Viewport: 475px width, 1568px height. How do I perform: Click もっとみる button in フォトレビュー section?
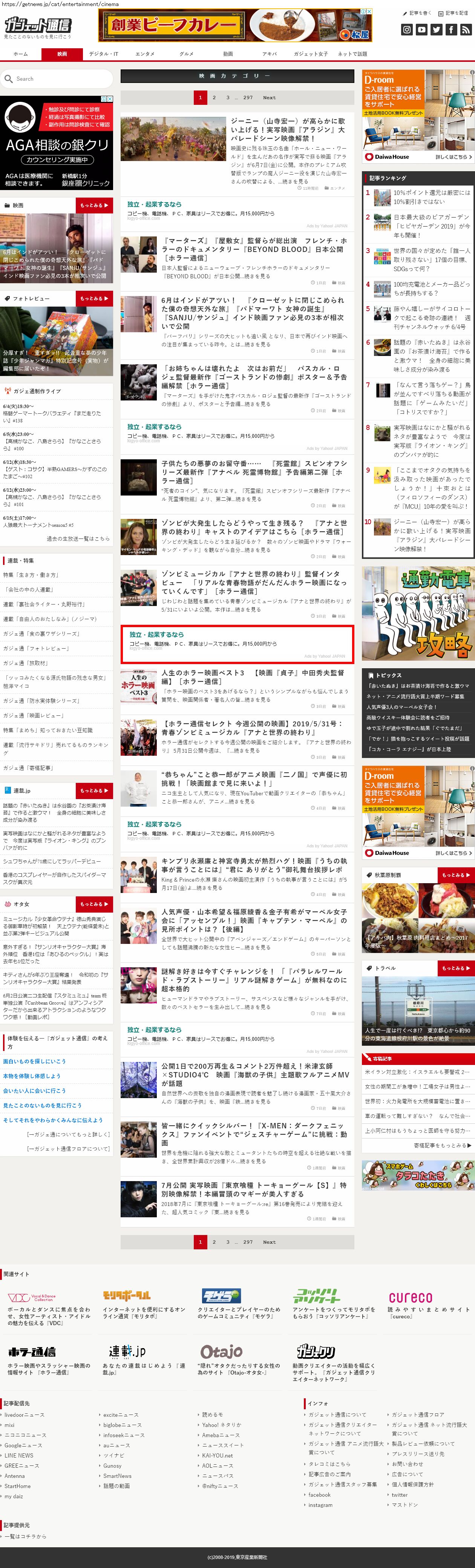(94, 298)
